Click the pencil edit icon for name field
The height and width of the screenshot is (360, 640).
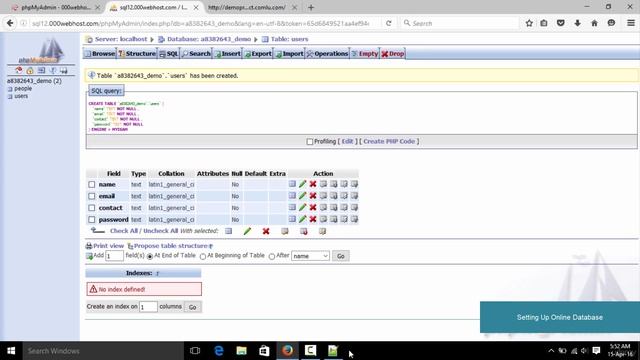(302, 184)
